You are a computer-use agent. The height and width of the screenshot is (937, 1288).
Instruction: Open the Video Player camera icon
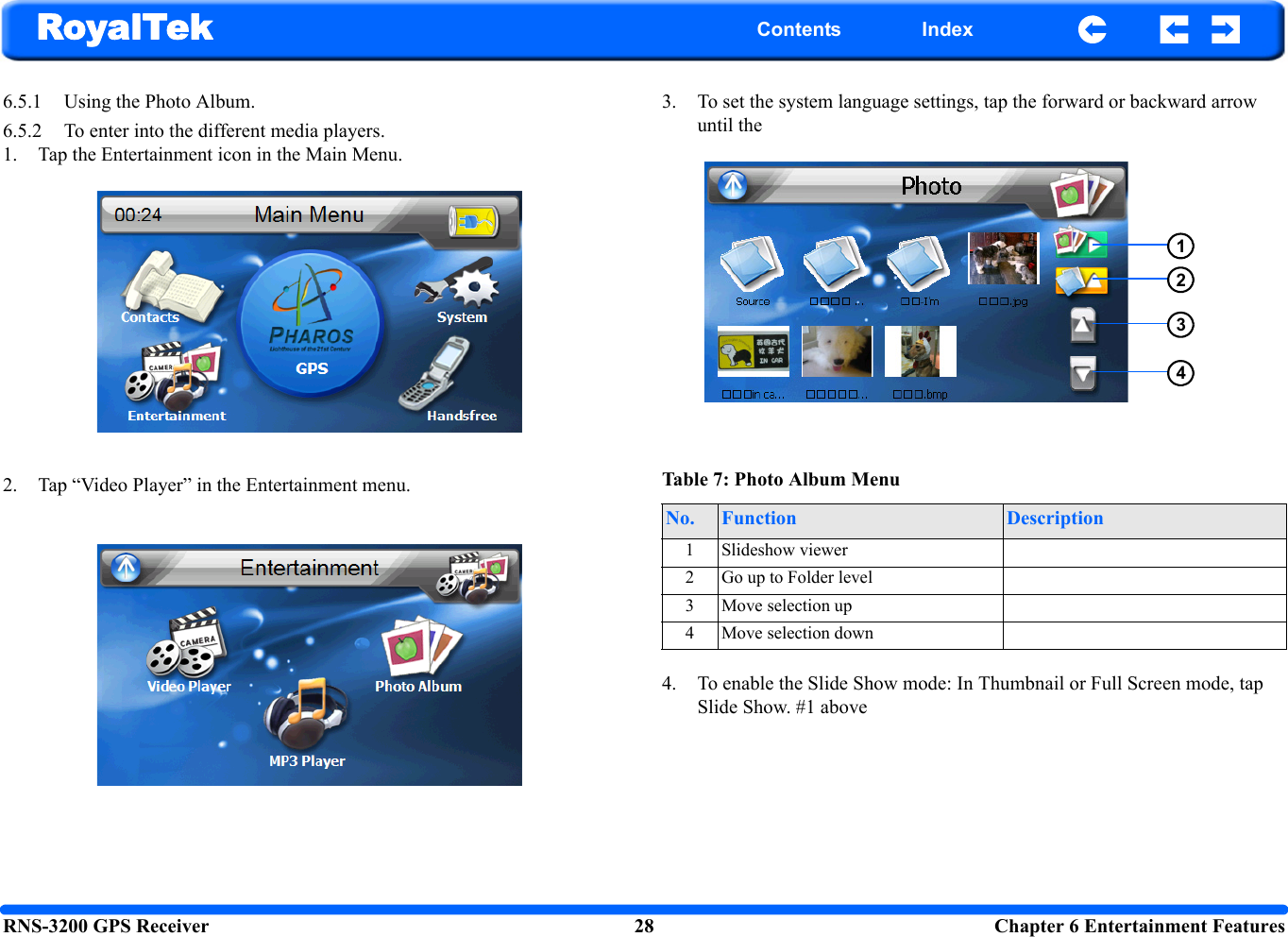click(188, 647)
